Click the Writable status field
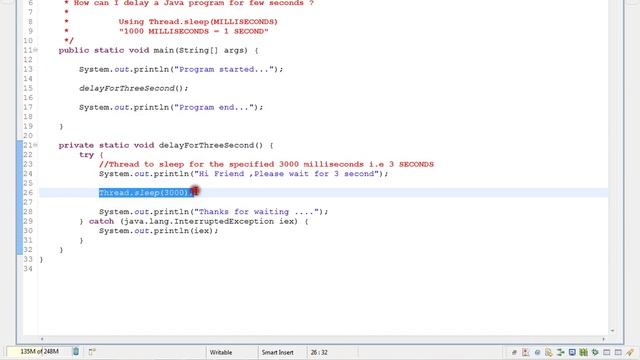The image size is (640, 360). click(x=221, y=352)
